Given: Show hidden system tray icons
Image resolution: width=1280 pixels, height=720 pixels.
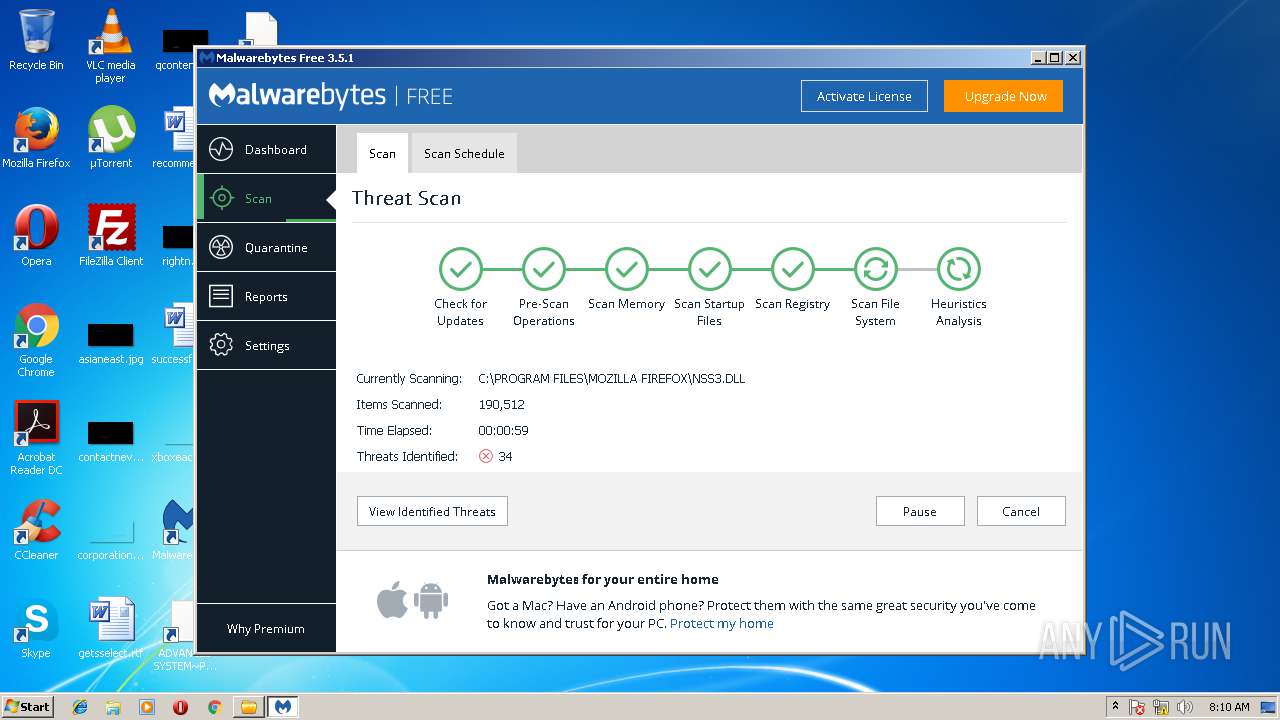Looking at the screenshot, I should coord(1115,706).
